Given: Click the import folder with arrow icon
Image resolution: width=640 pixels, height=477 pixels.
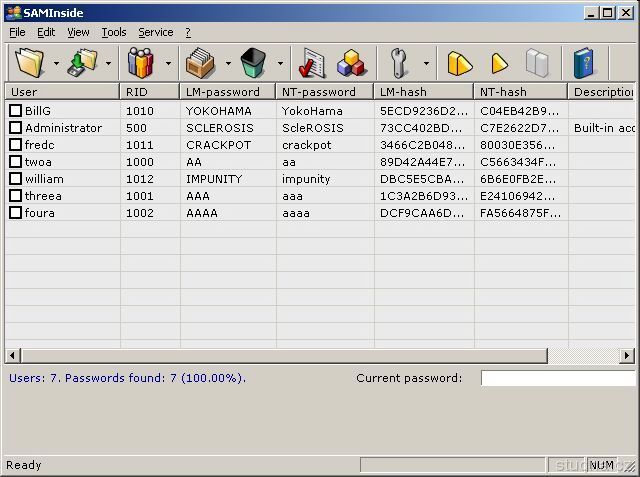Looking at the screenshot, I should (82, 64).
